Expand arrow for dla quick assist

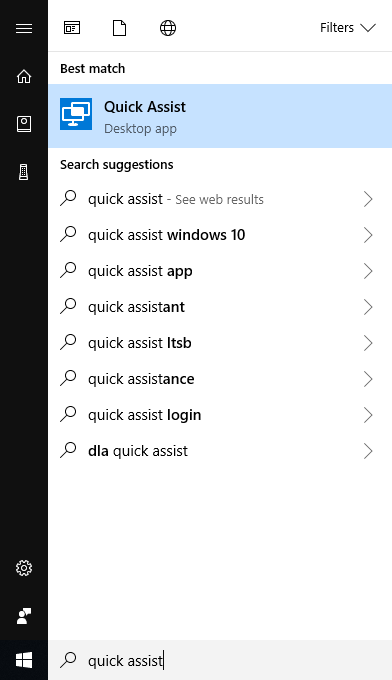coord(368,451)
